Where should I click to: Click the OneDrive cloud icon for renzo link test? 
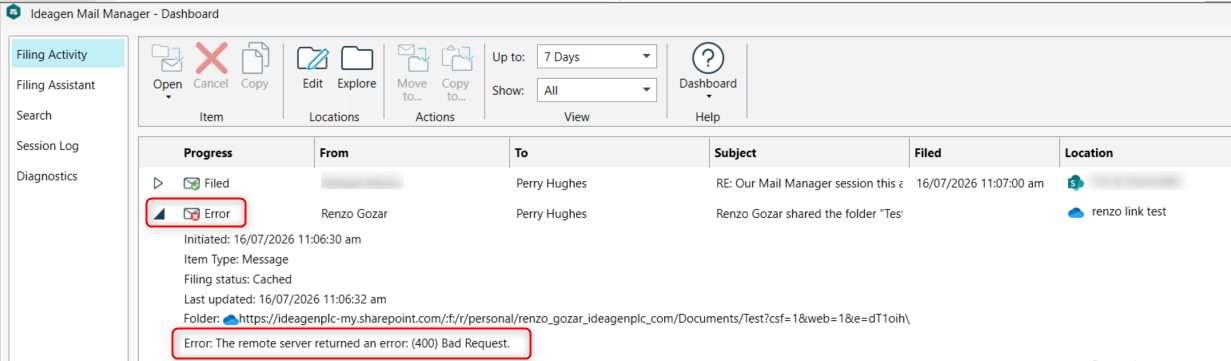pyautogui.click(x=1076, y=213)
